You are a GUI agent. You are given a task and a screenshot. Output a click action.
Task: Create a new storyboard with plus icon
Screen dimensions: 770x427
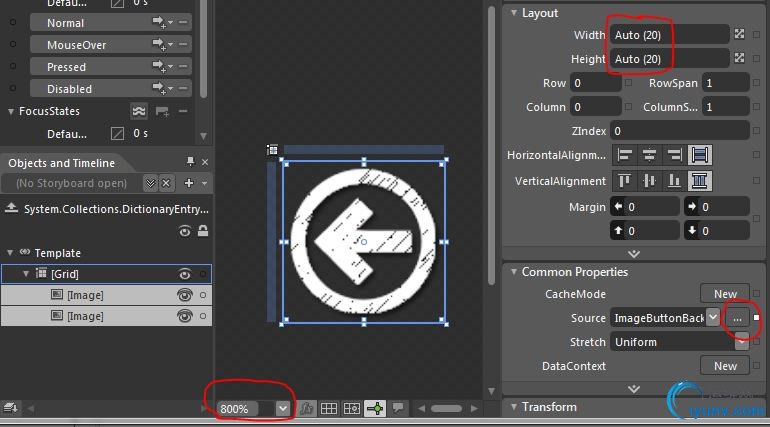click(189, 183)
